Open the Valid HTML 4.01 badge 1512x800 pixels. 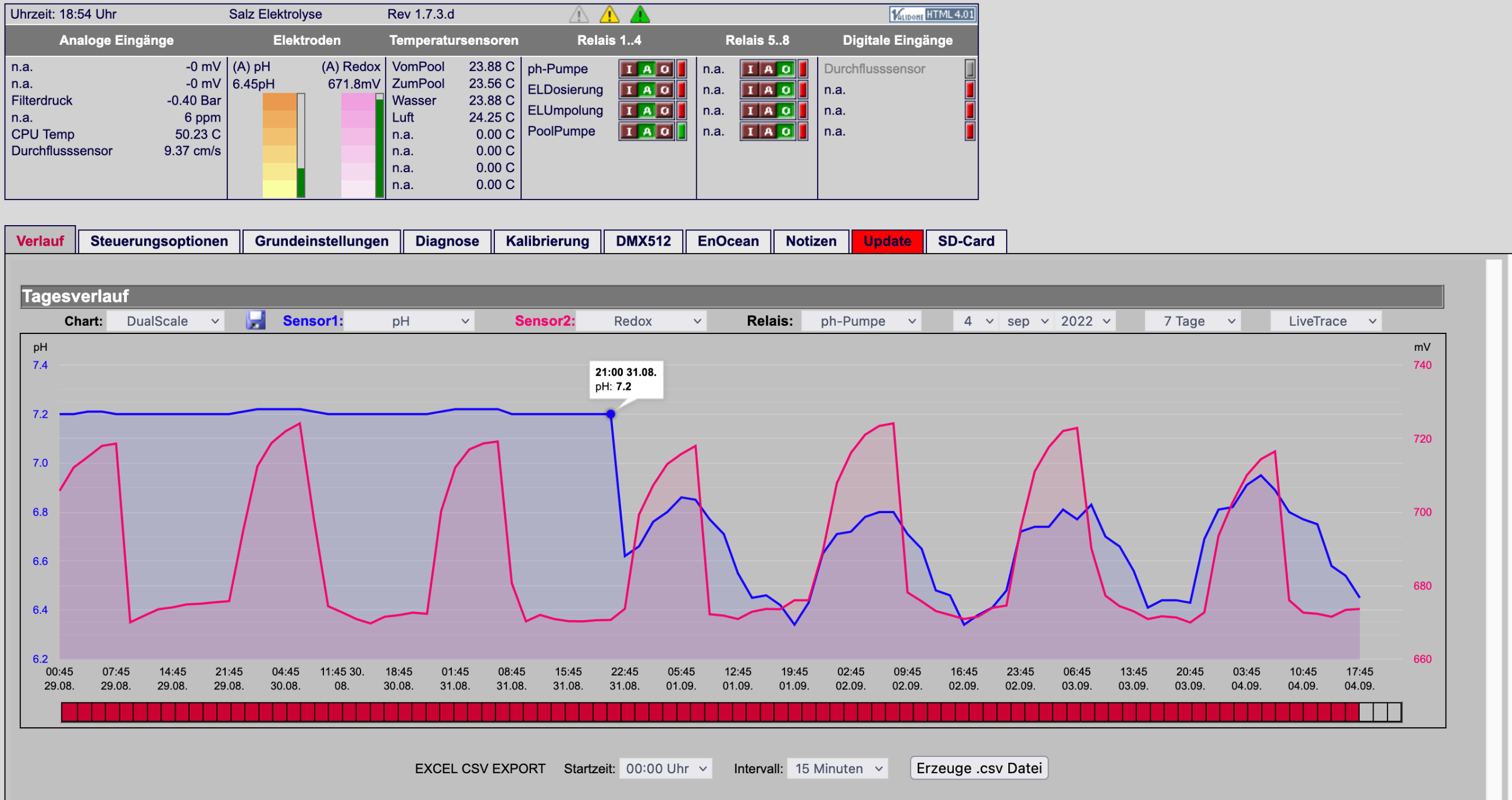(933, 14)
